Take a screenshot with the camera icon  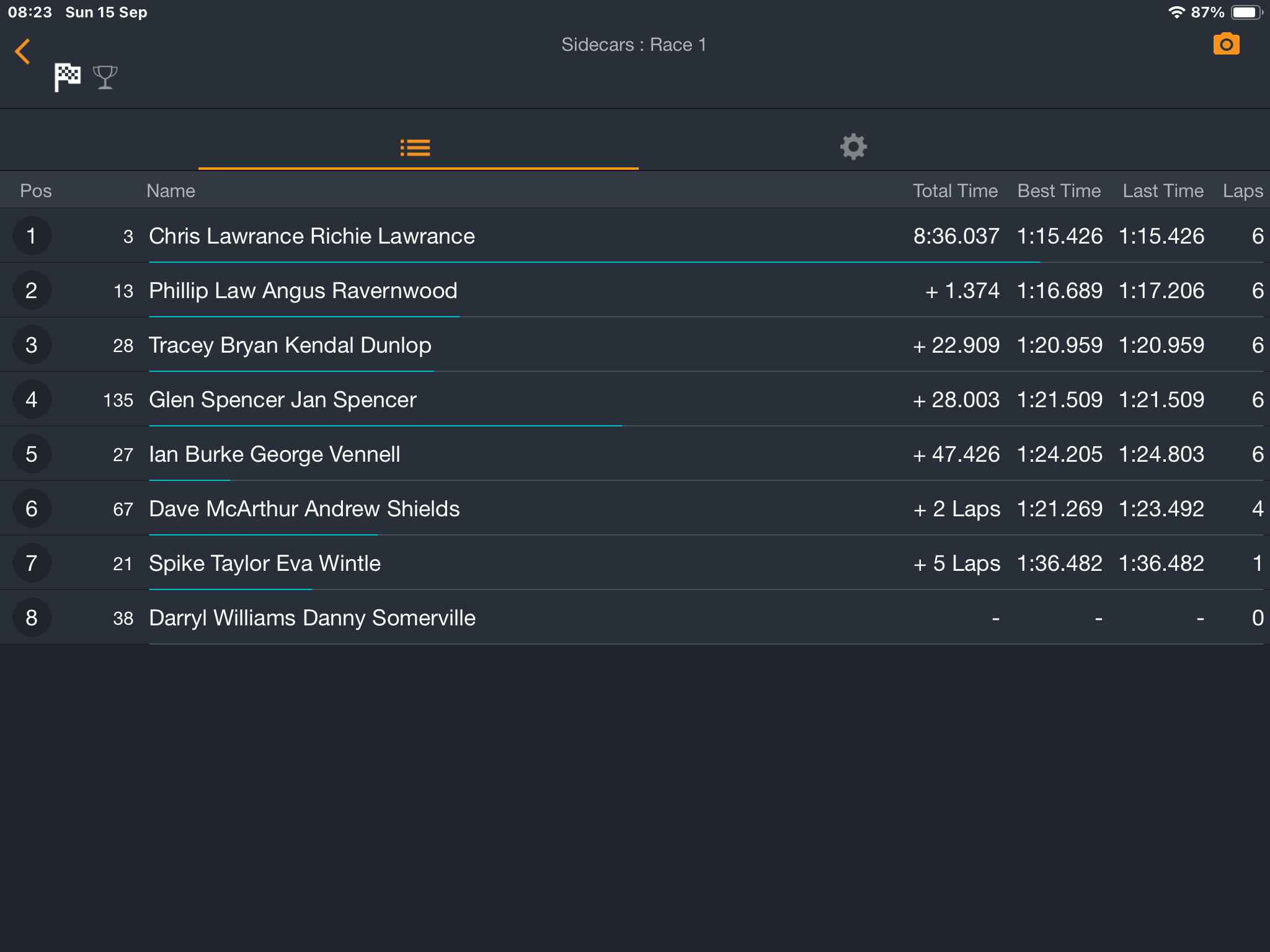pos(1226,44)
